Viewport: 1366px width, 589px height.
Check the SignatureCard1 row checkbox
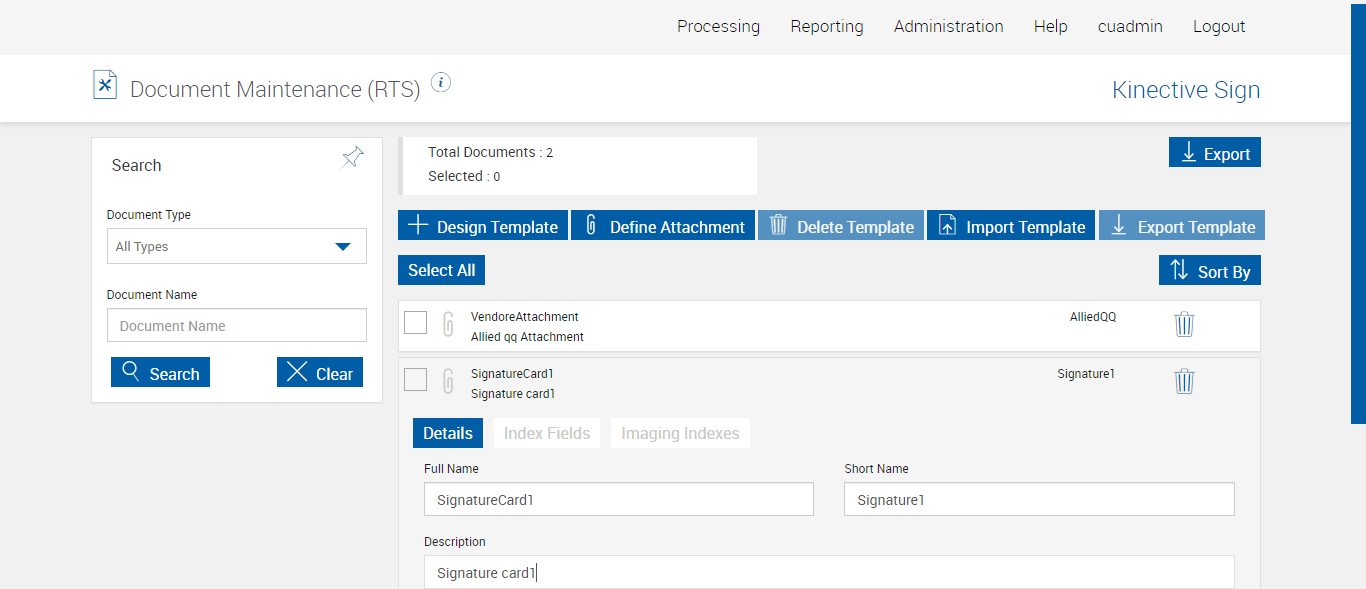point(416,380)
